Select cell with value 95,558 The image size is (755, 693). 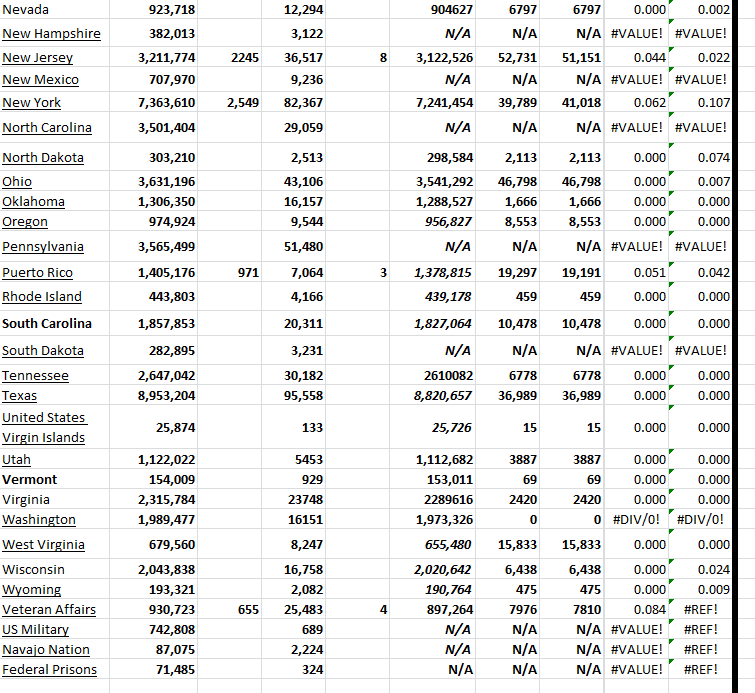(294, 396)
